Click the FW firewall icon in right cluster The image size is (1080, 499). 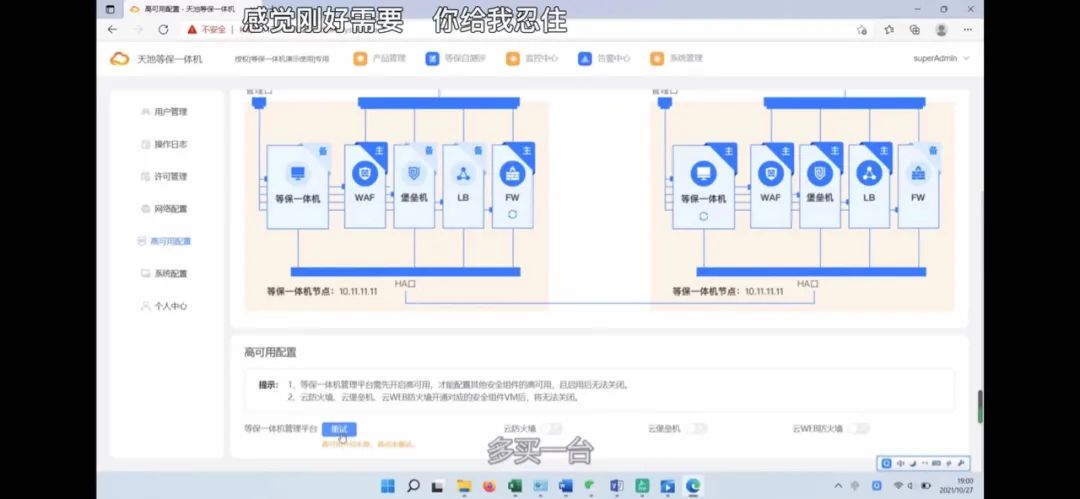[918, 172]
